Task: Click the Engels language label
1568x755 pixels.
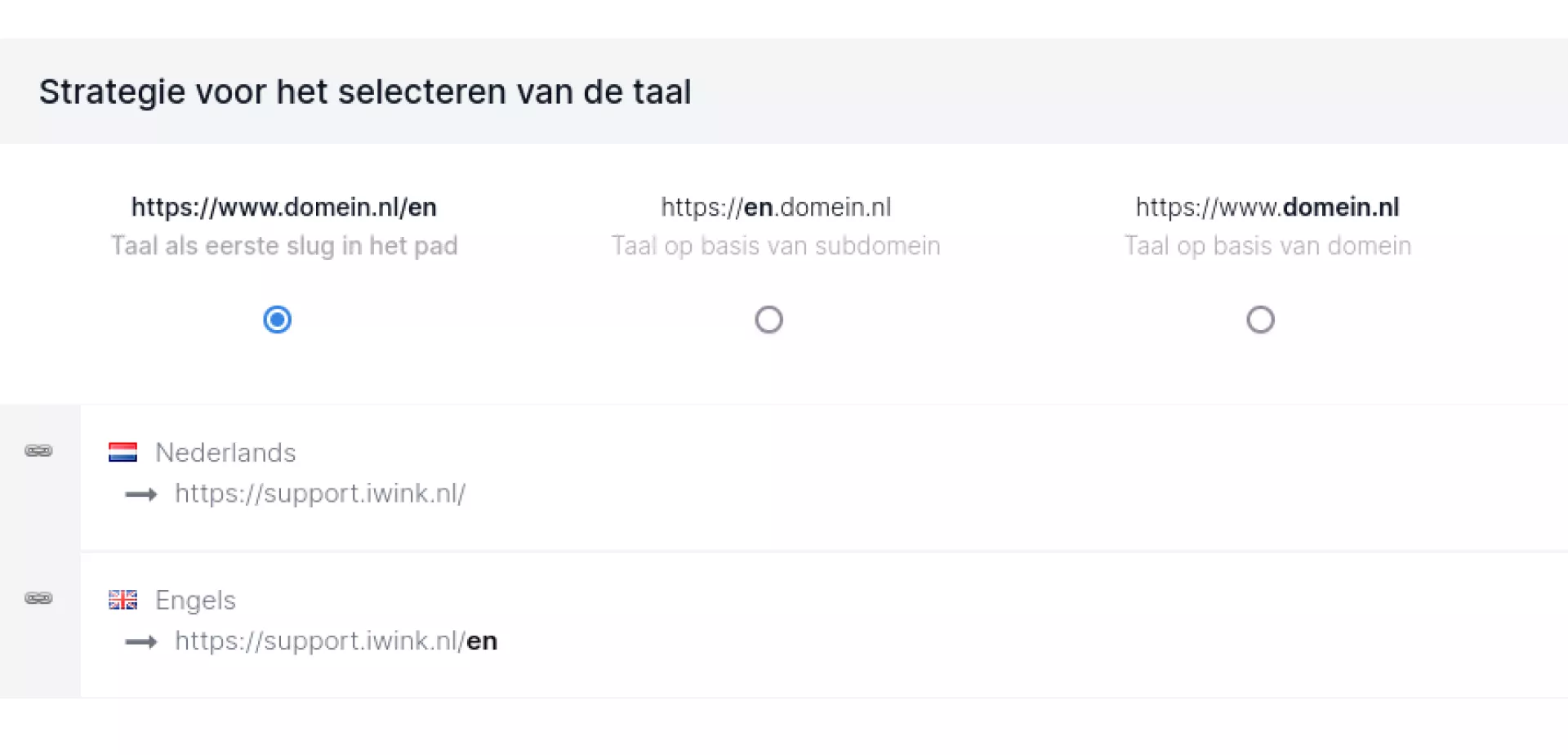Action: [x=195, y=601]
